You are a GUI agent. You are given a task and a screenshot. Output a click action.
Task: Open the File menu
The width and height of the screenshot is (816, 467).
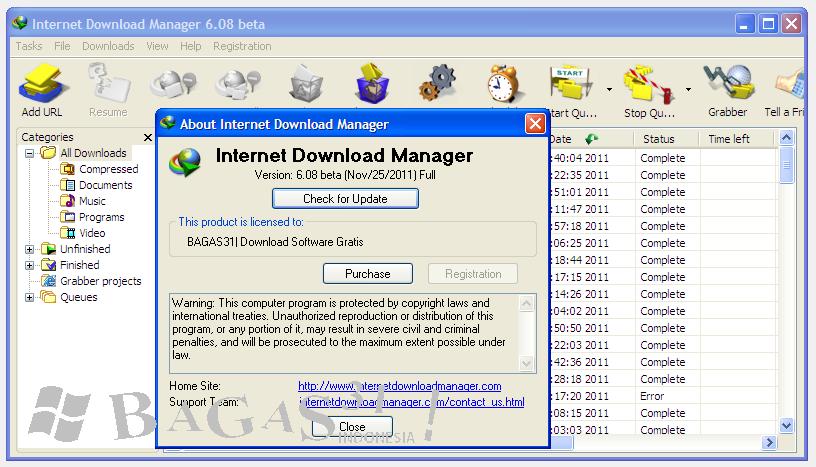62,46
